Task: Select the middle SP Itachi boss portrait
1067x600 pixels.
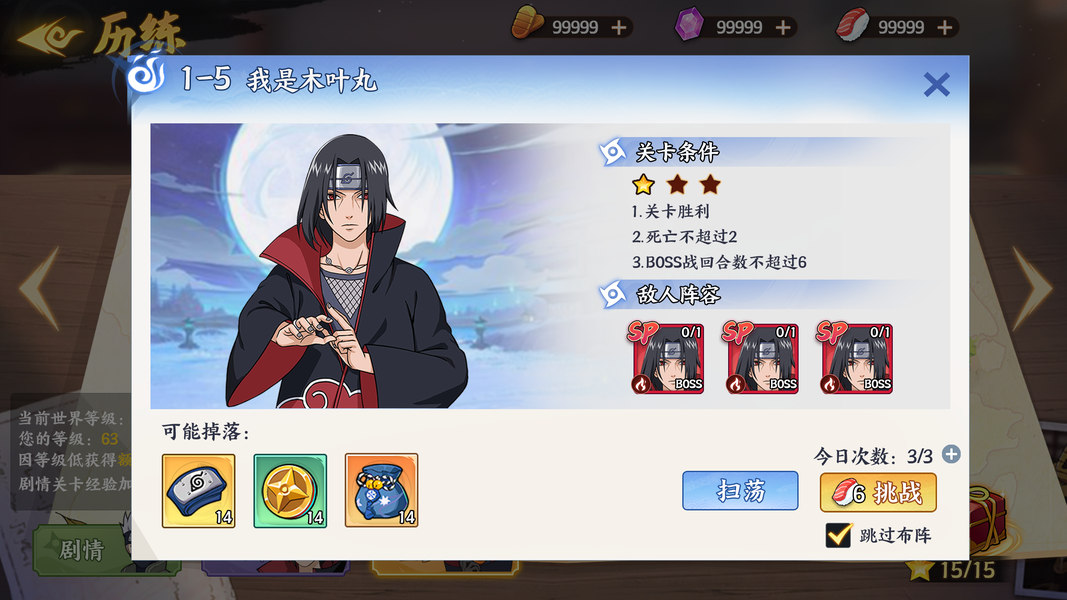Action: [761, 358]
